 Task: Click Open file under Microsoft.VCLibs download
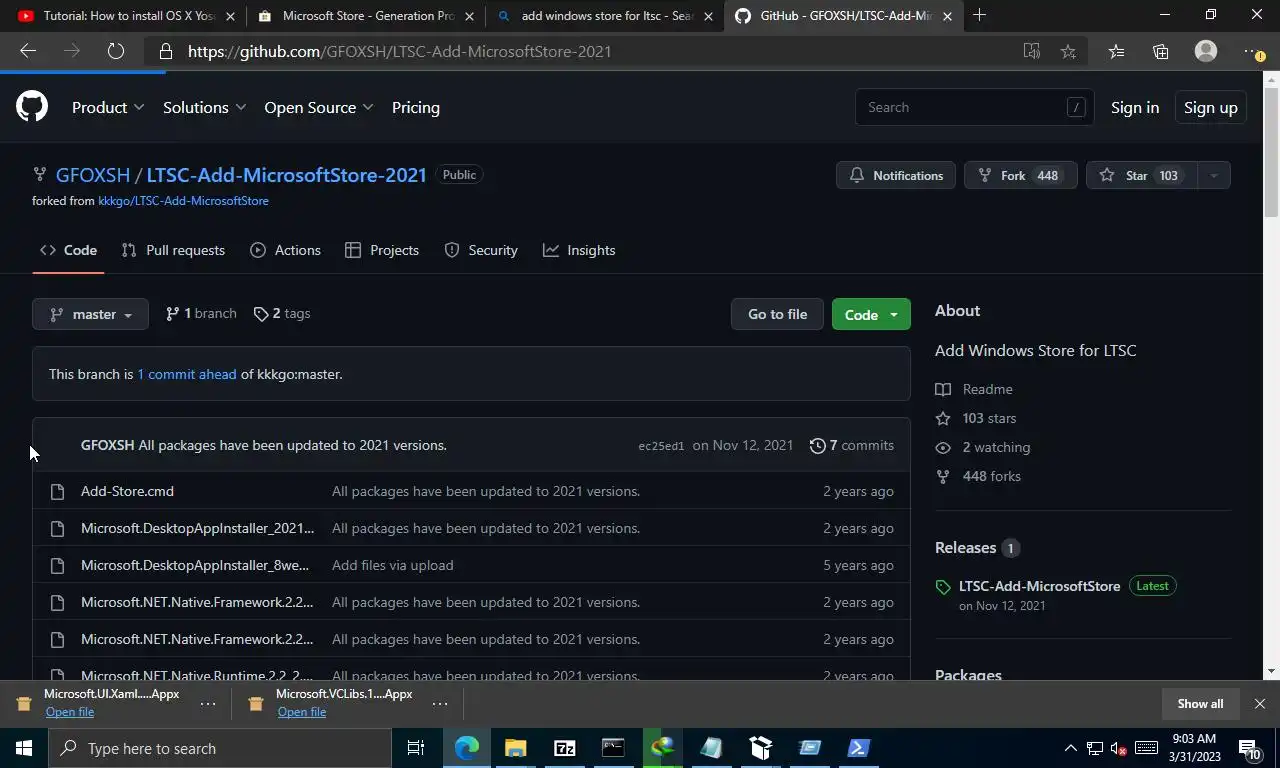tap(302, 712)
